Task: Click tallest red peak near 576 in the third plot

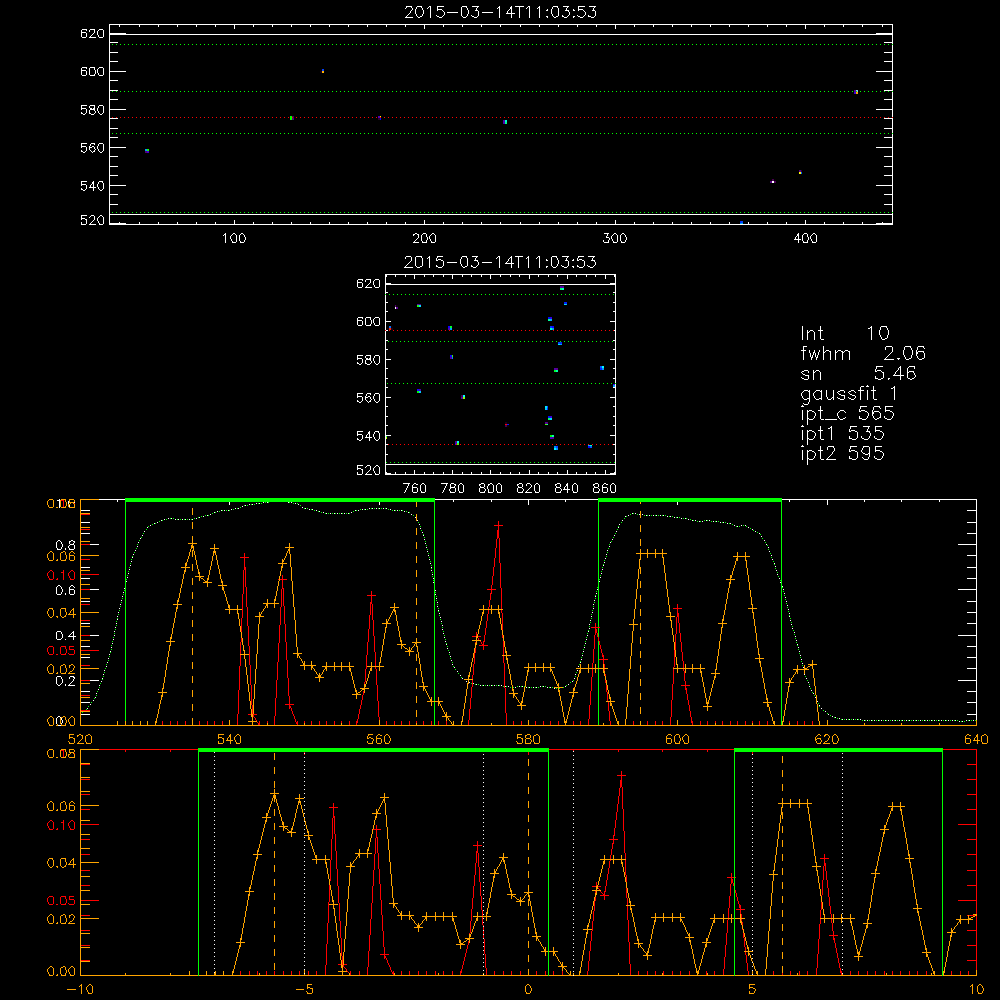Action: 499,526
